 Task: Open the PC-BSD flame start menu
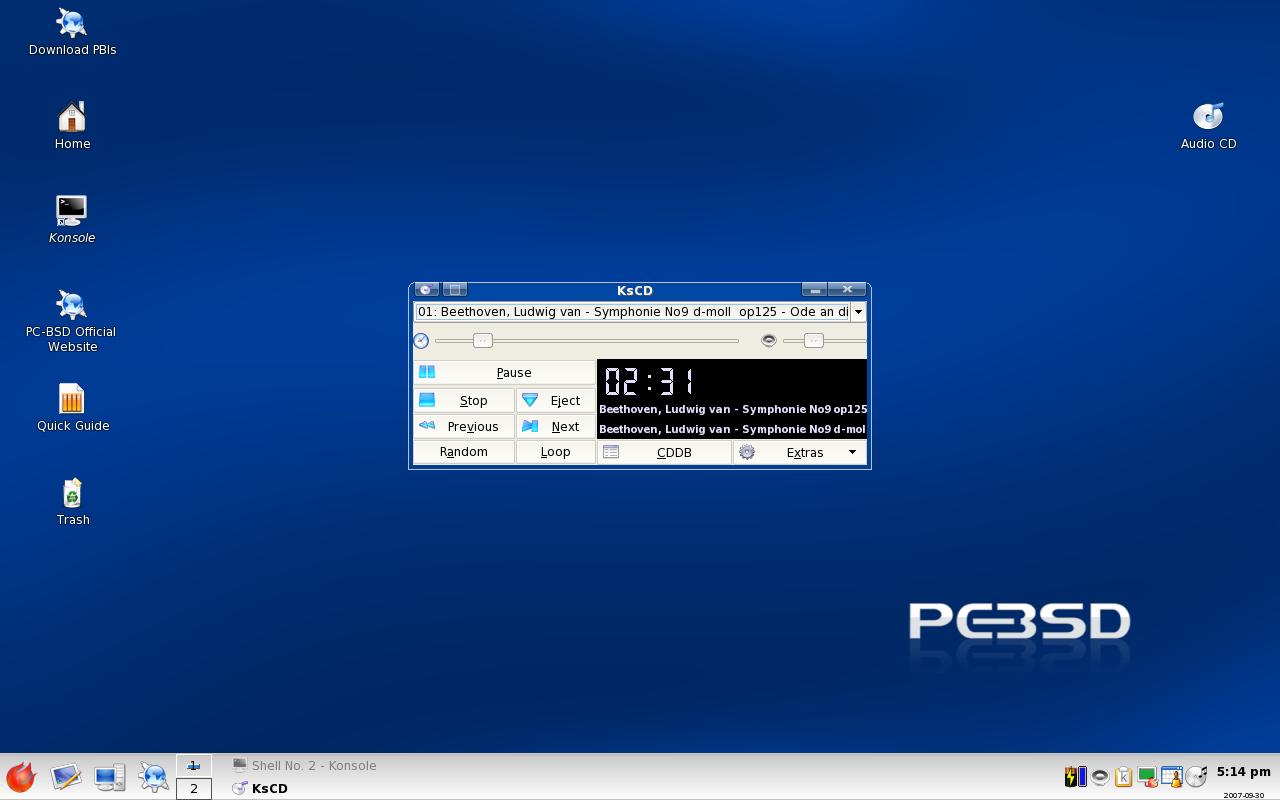pos(21,777)
